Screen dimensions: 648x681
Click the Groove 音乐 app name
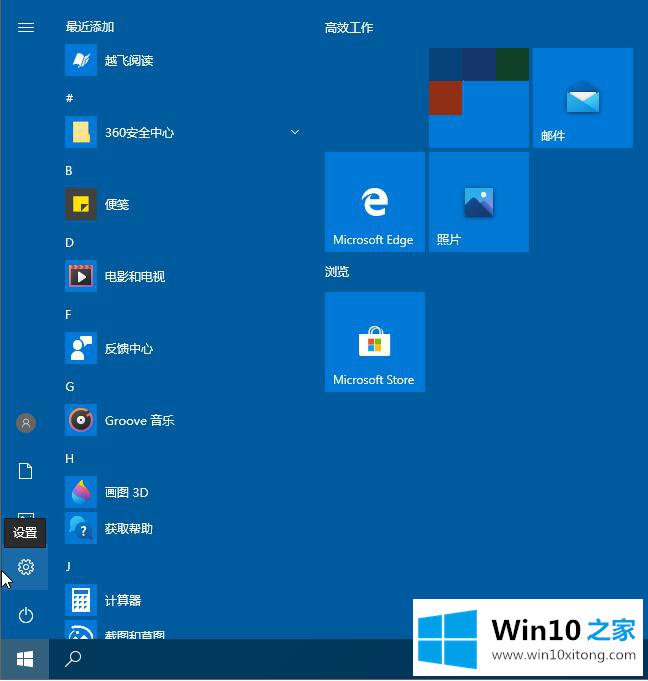[139, 420]
